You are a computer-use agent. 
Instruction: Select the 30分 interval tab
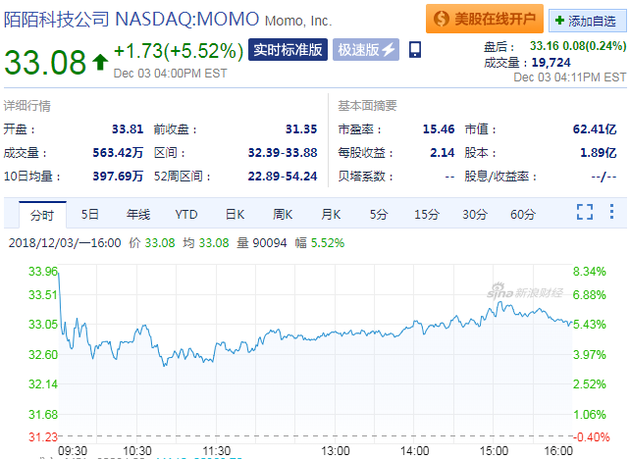pyautogui.click(x=475, y=214)
